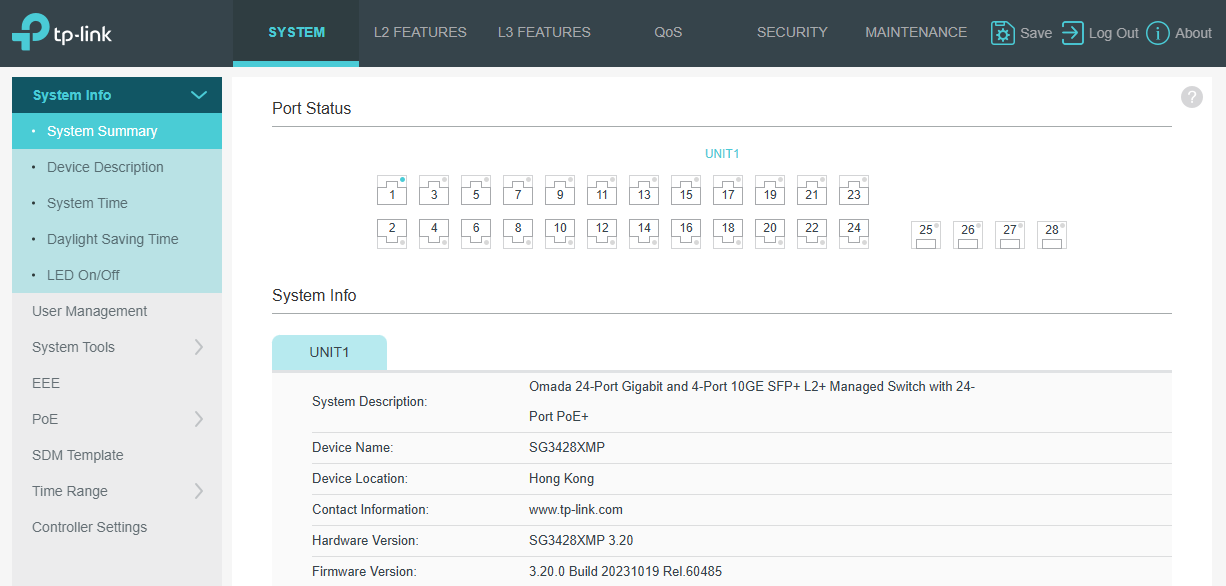This screenshot has width=1226, height=586.
Task: Click the Save text button
Action: 1036,33
